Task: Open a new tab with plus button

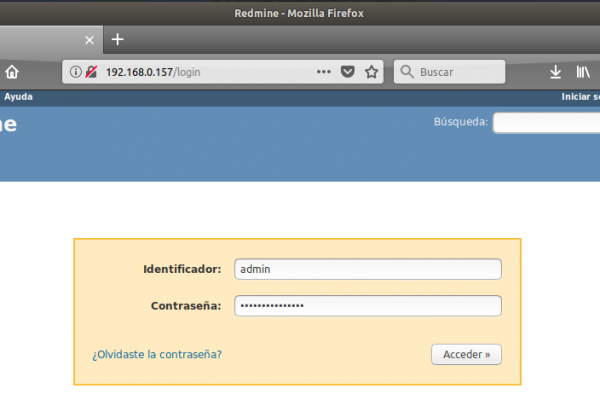Action: pyautogui.click(x=117, y=39)
